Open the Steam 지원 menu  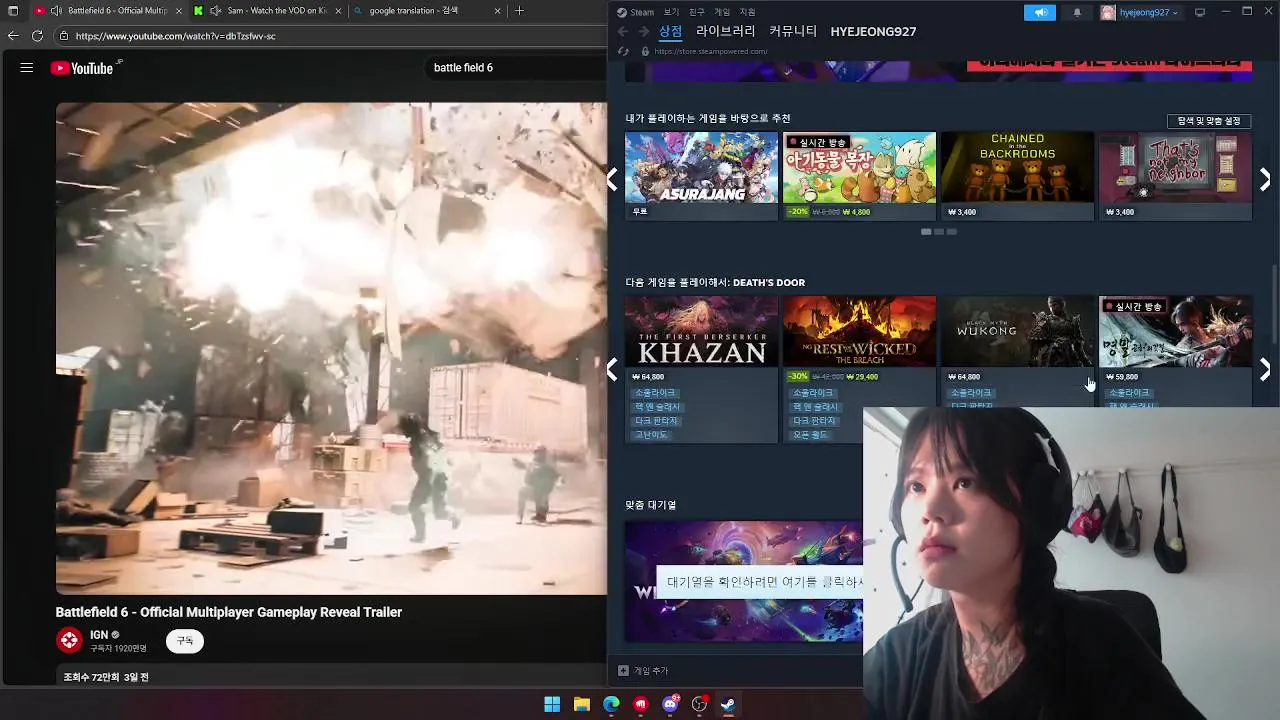point(748,12)
